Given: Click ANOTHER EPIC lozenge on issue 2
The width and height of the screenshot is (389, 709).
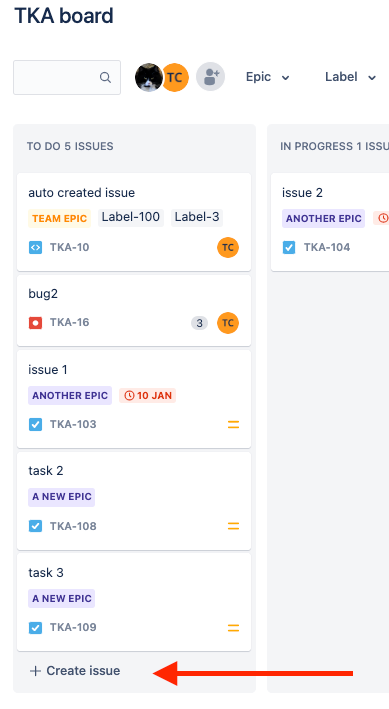Looking at the screenshot, I should 323,218.
